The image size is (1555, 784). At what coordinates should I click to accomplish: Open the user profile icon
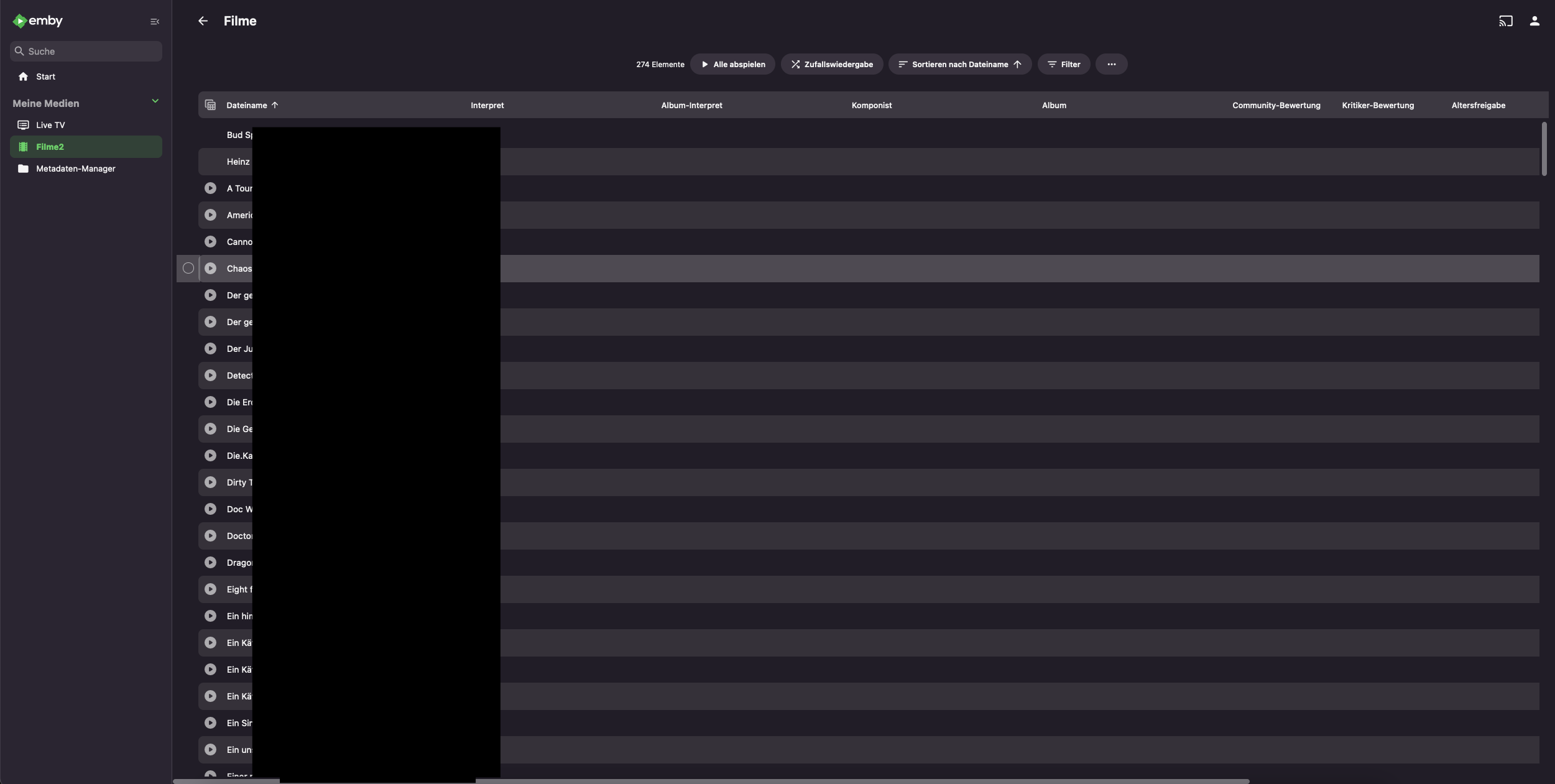[x=1534, y=21]
